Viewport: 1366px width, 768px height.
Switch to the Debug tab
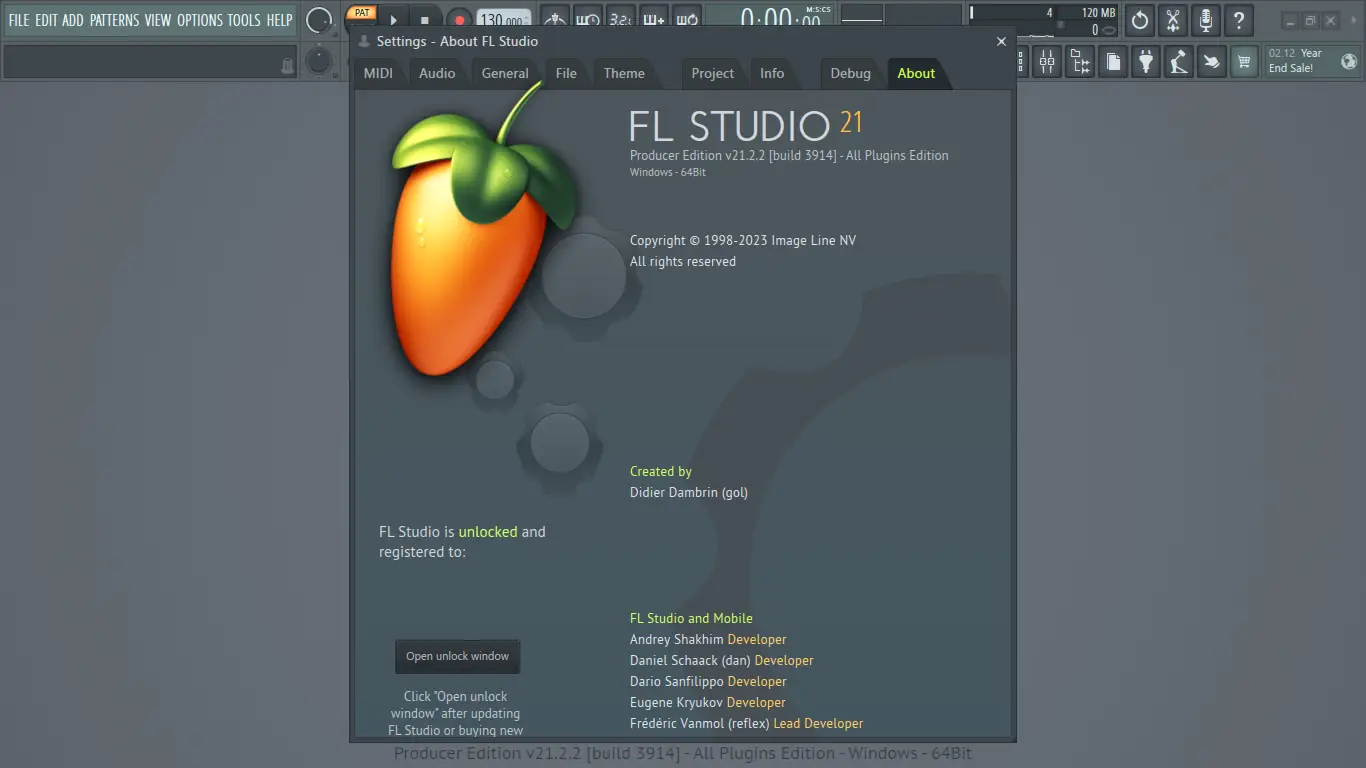851,73
